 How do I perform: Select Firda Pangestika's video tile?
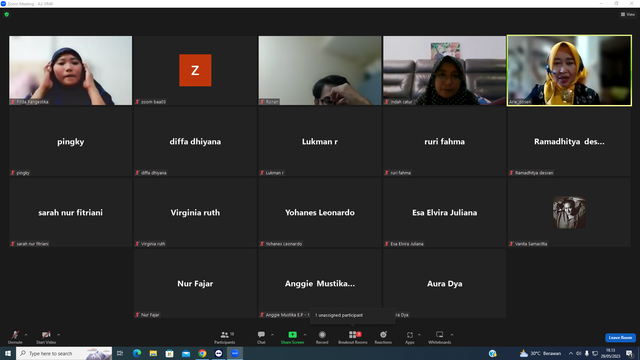71,70
